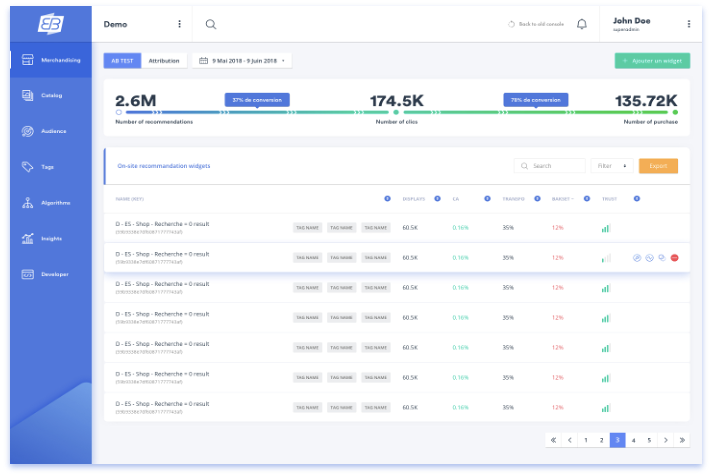
Task: Sort by the BASKET column header
Action: [x=562, y=199]
